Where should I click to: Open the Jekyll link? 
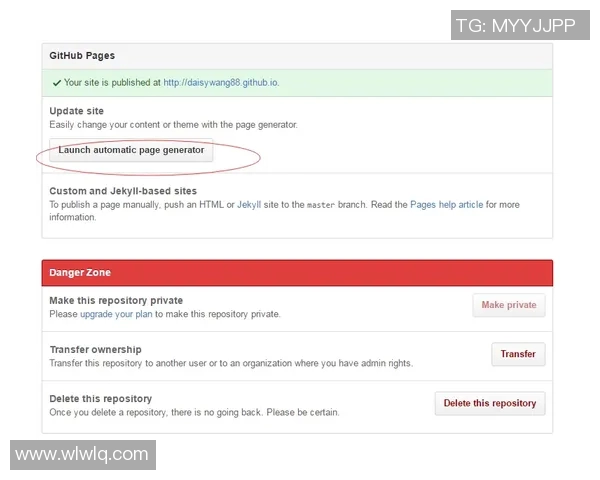(249, 205)
